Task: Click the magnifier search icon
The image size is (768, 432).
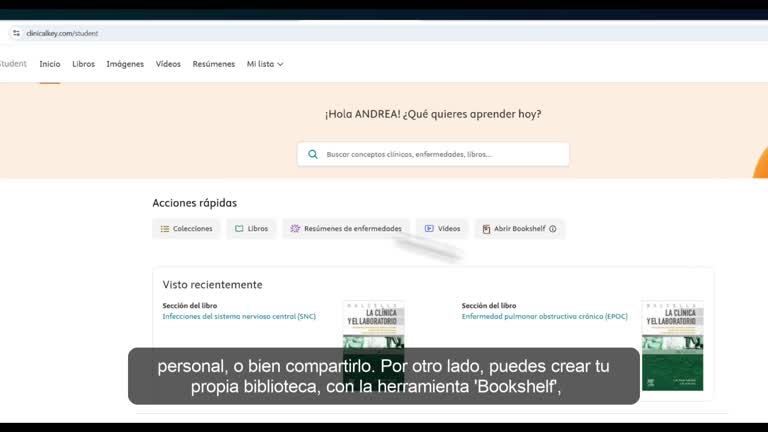Action: (312, 154)
